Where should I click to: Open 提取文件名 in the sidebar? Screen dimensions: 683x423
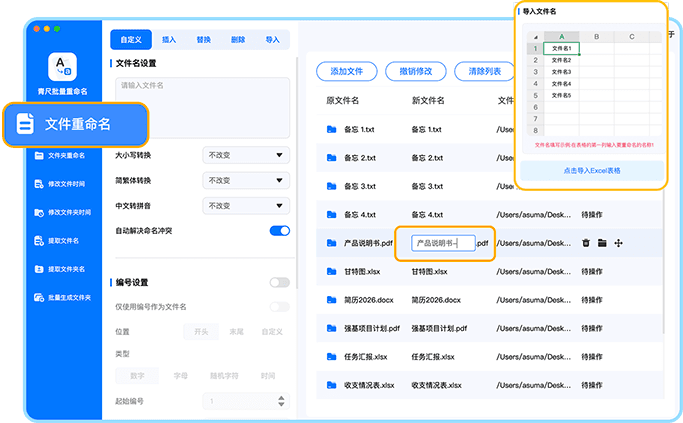tap(60, 241)
